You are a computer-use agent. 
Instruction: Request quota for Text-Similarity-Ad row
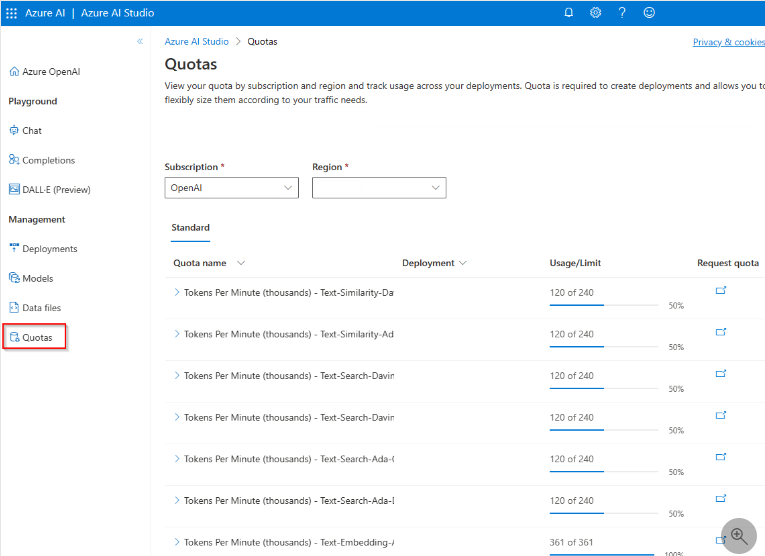click(x=721, y=332)
